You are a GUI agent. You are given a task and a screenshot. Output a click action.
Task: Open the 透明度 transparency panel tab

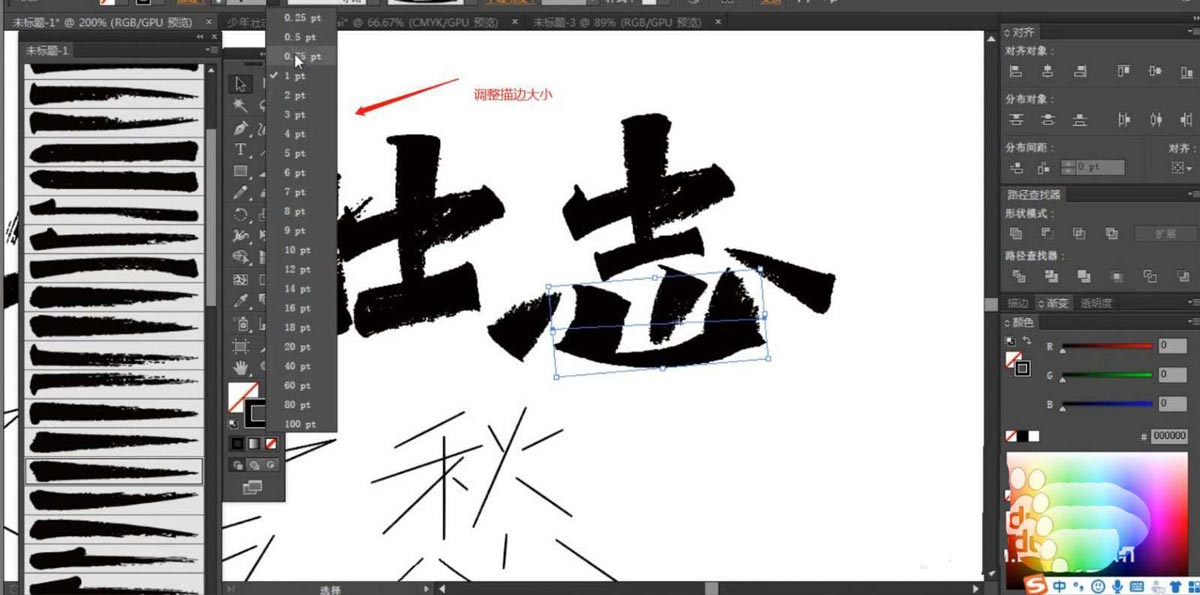coord(1096,303)
